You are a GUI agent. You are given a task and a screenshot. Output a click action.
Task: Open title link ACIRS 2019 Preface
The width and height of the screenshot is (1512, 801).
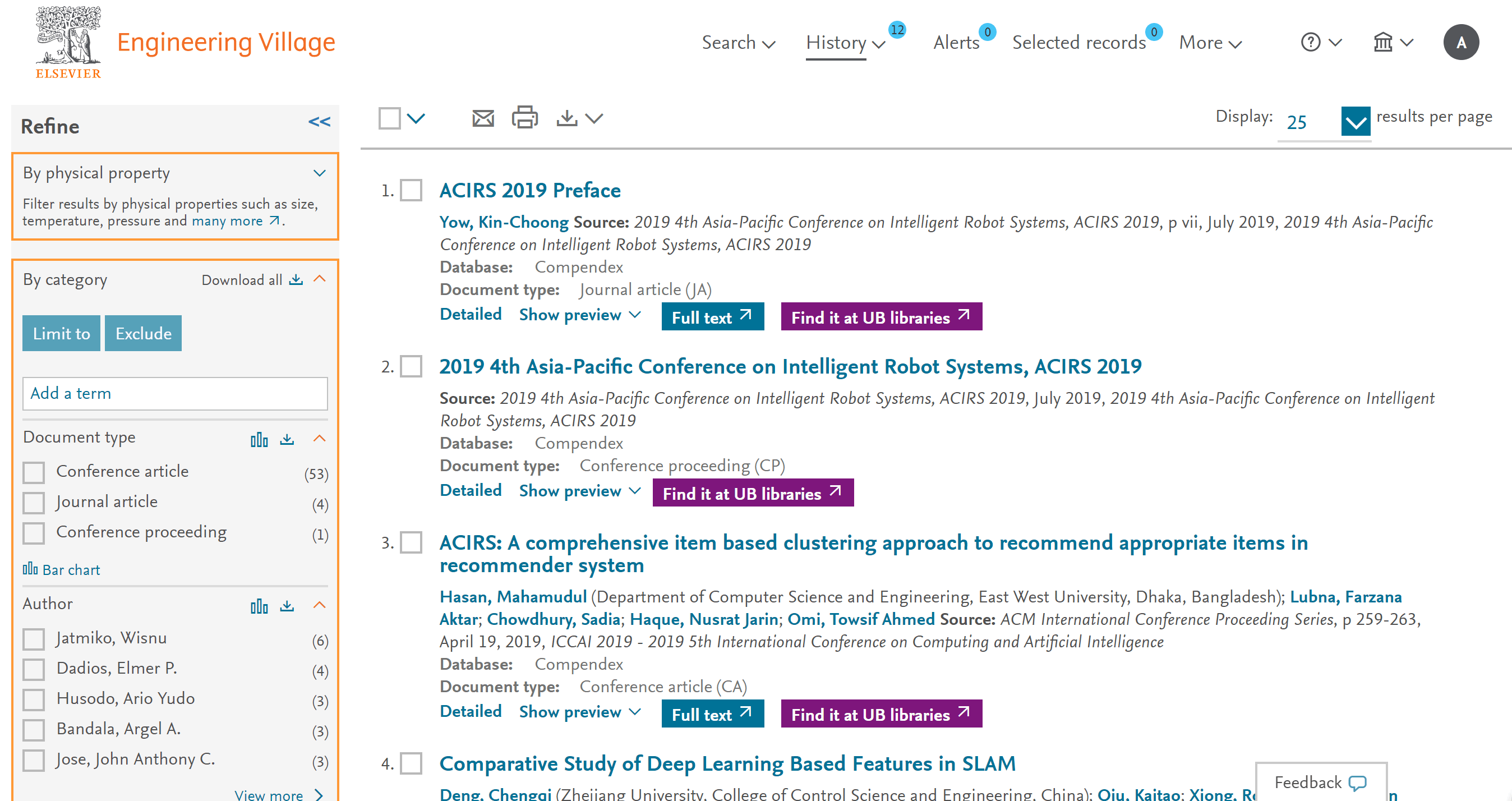pyautogui.click(x=530, y=190)
